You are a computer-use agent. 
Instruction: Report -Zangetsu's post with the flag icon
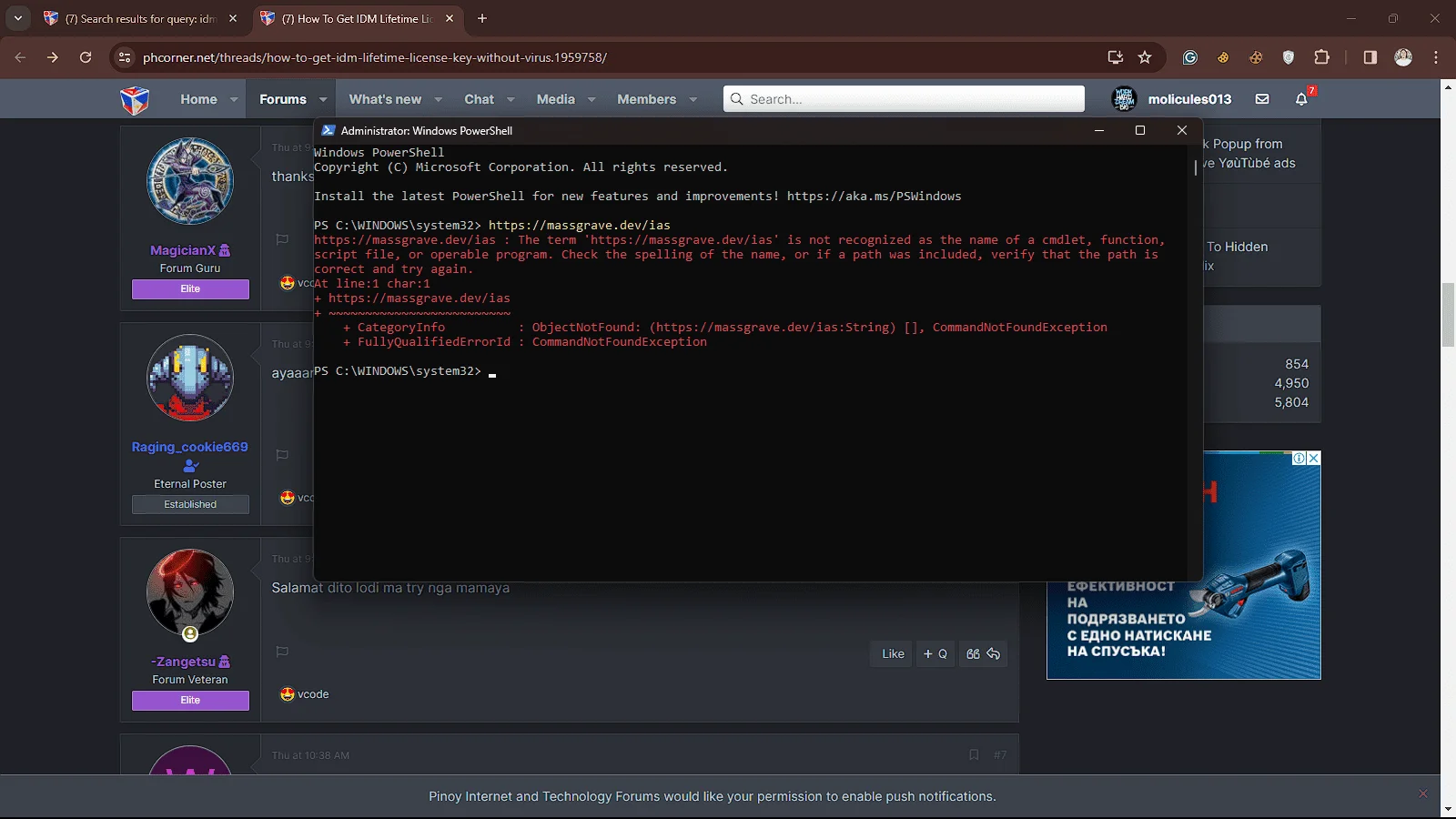tap(282, 652)
